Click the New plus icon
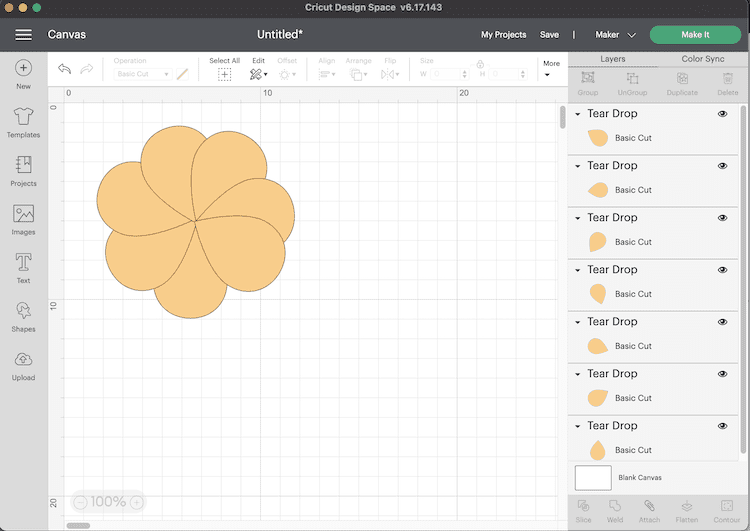This screenshot has width=750, height=531. coord(23,69)
